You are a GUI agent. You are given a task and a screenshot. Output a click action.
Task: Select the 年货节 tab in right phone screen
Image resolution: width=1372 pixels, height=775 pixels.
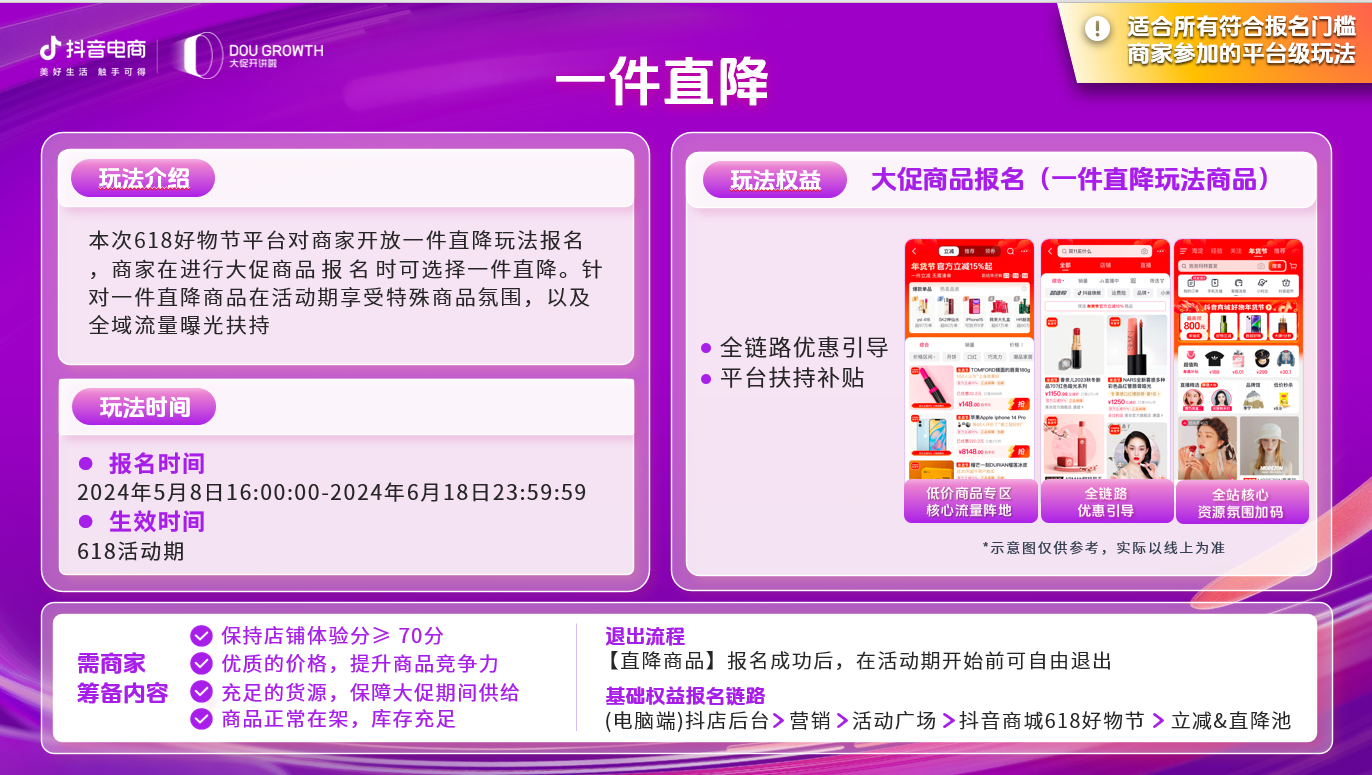[1258, 251]
